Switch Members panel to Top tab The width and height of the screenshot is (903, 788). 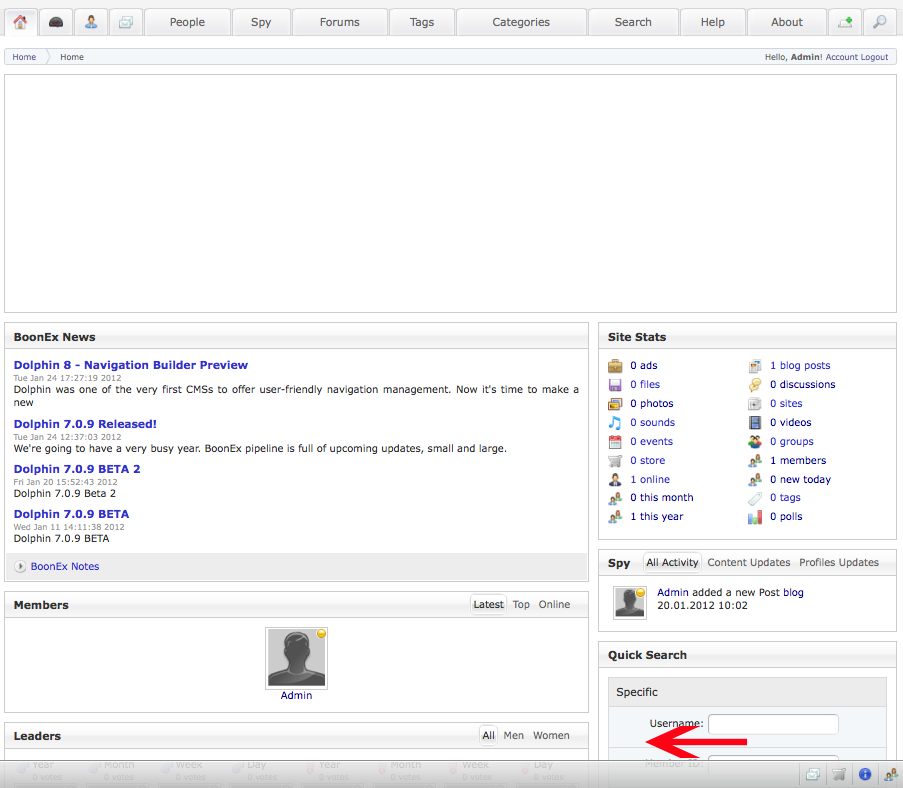point(521,604)
